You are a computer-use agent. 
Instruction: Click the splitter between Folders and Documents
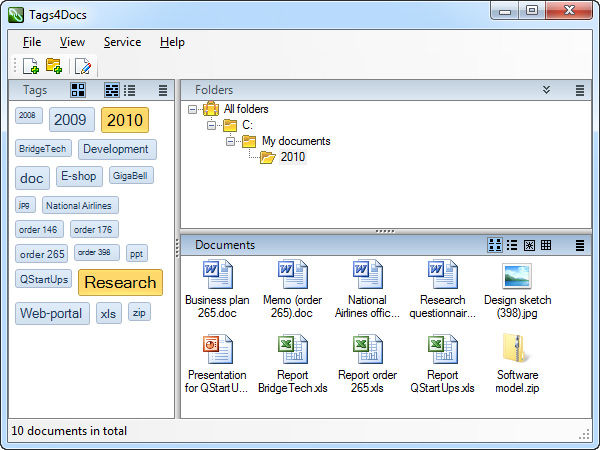click(x=385, y=231)
